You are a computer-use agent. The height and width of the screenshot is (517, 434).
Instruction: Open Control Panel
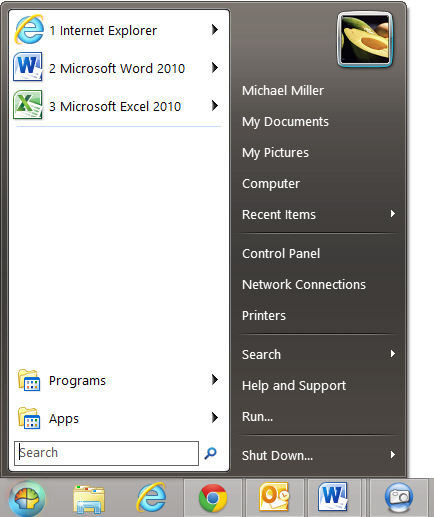281,254
